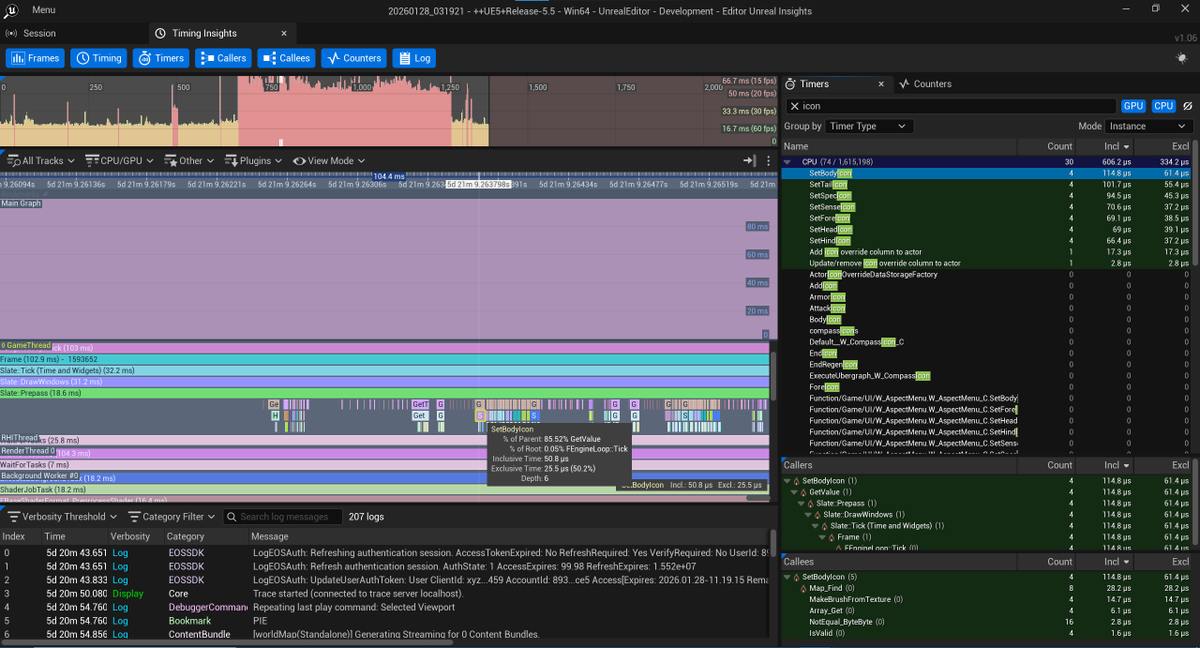This screenshot has height=648, width=1200.
Task: Sort timers by Count column
Action: point(1047,147)
